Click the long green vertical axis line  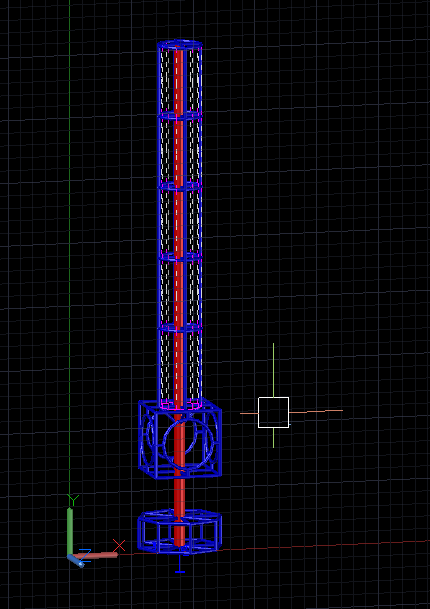point(70,249)
